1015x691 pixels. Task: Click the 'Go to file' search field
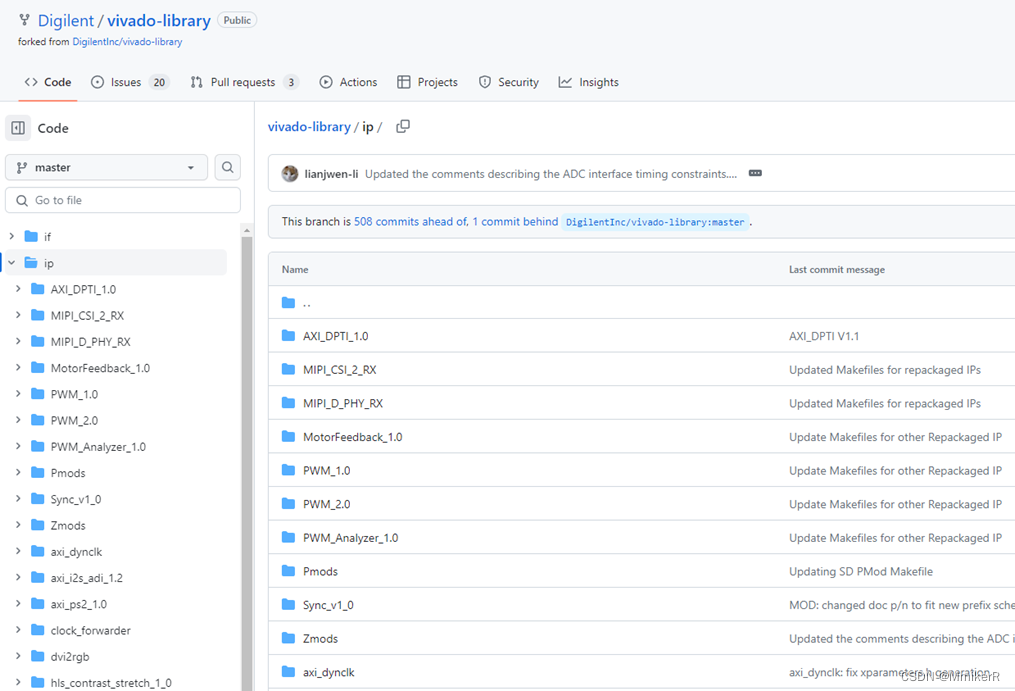[123, 200]
